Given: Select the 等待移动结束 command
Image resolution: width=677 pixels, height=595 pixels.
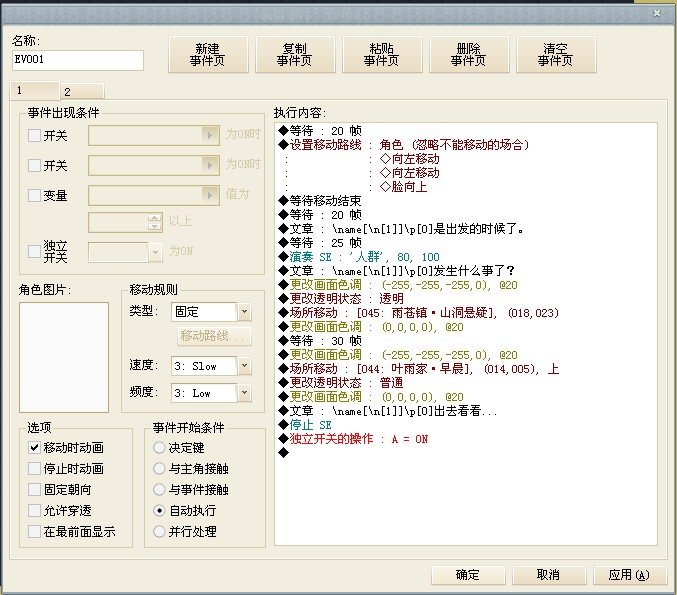Looking at the screenshot, I should (x=320, y=201).
